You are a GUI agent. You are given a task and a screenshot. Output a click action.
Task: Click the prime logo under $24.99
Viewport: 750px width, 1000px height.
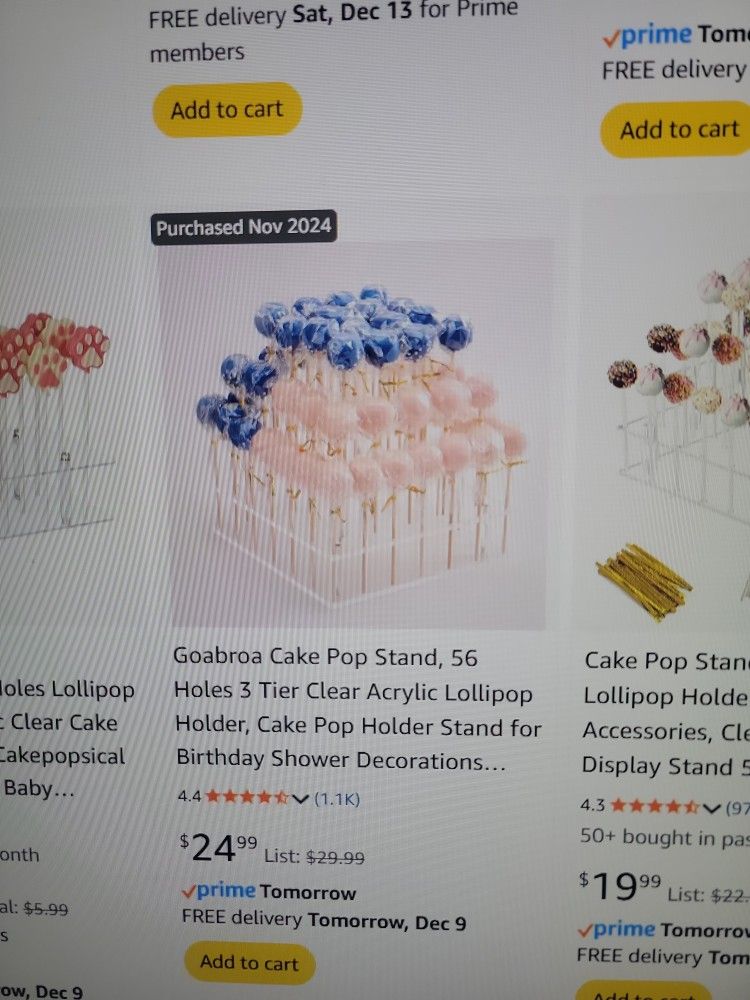tap(219, 890)
